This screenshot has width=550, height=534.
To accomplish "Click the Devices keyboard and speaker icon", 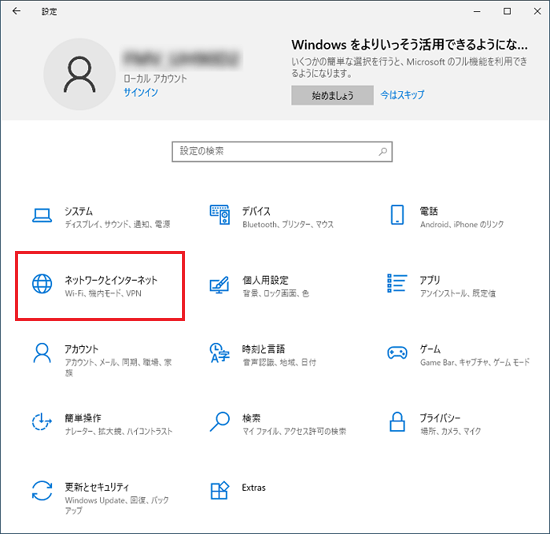I will click(x=220, y=215).
